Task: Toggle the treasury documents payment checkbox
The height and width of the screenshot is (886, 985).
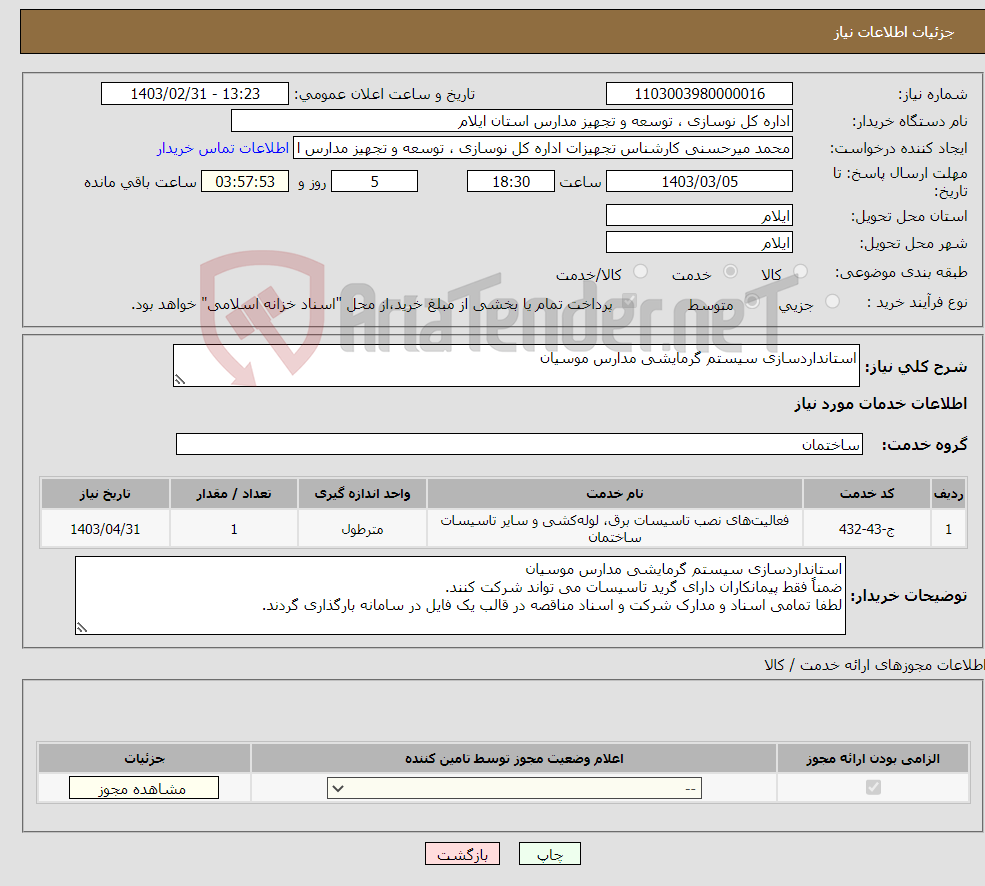Action: click(x=628, y=302)
